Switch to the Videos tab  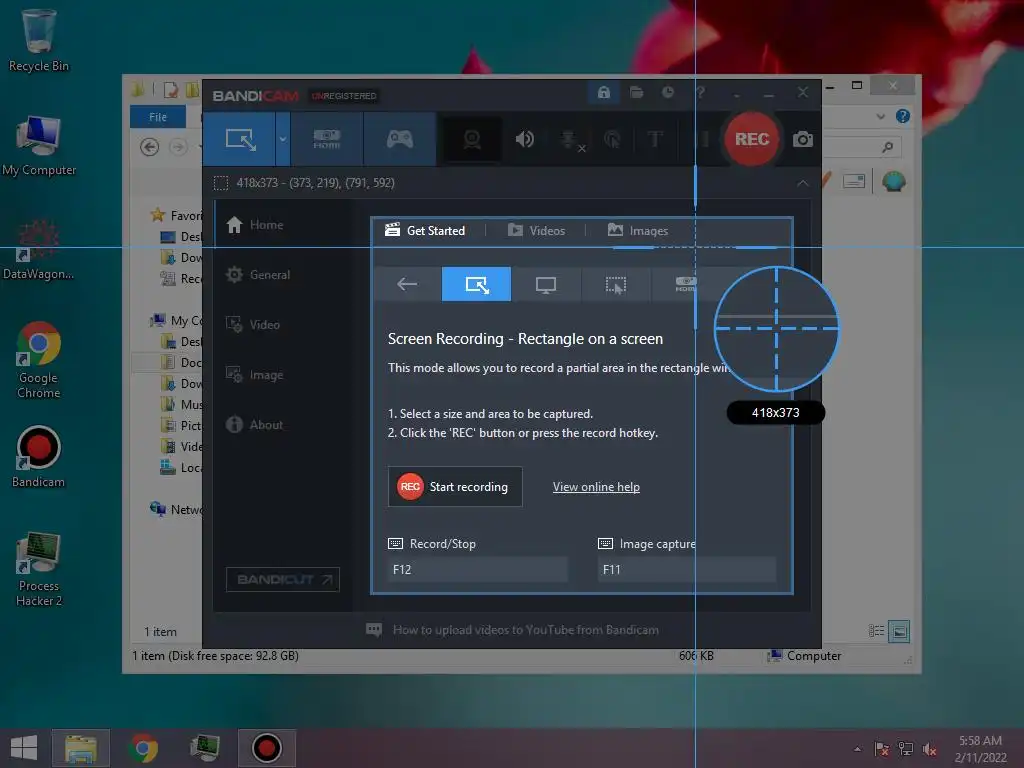click(x=536, y=231)
